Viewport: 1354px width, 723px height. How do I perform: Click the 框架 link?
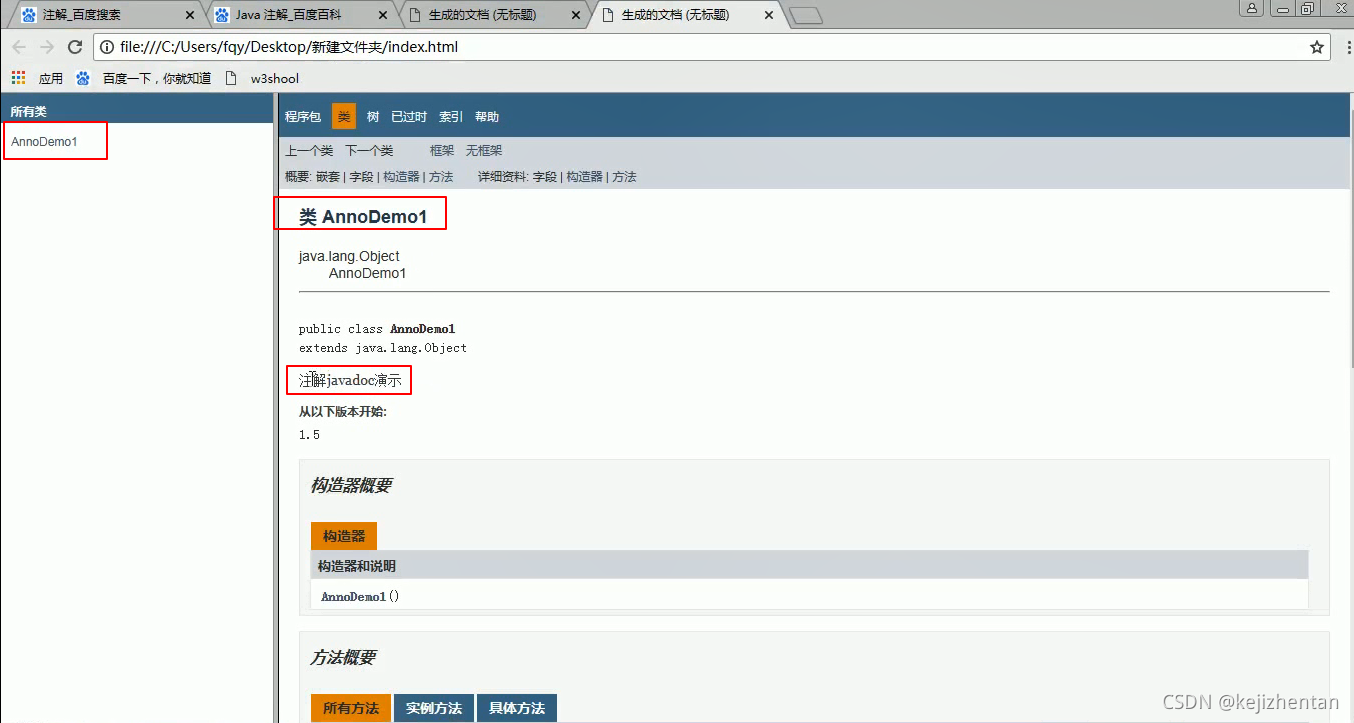(x=442, y=151)
